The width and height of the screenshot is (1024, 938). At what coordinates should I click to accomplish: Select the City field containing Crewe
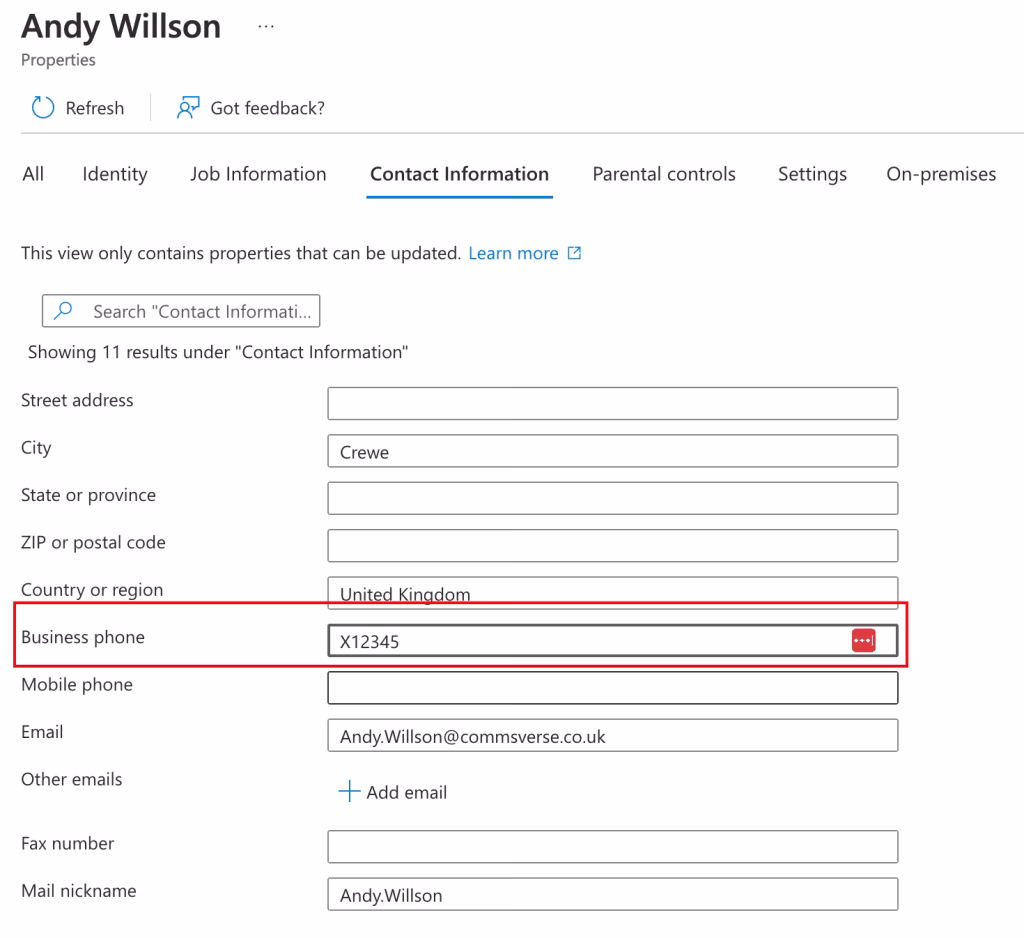coord(612,451)
